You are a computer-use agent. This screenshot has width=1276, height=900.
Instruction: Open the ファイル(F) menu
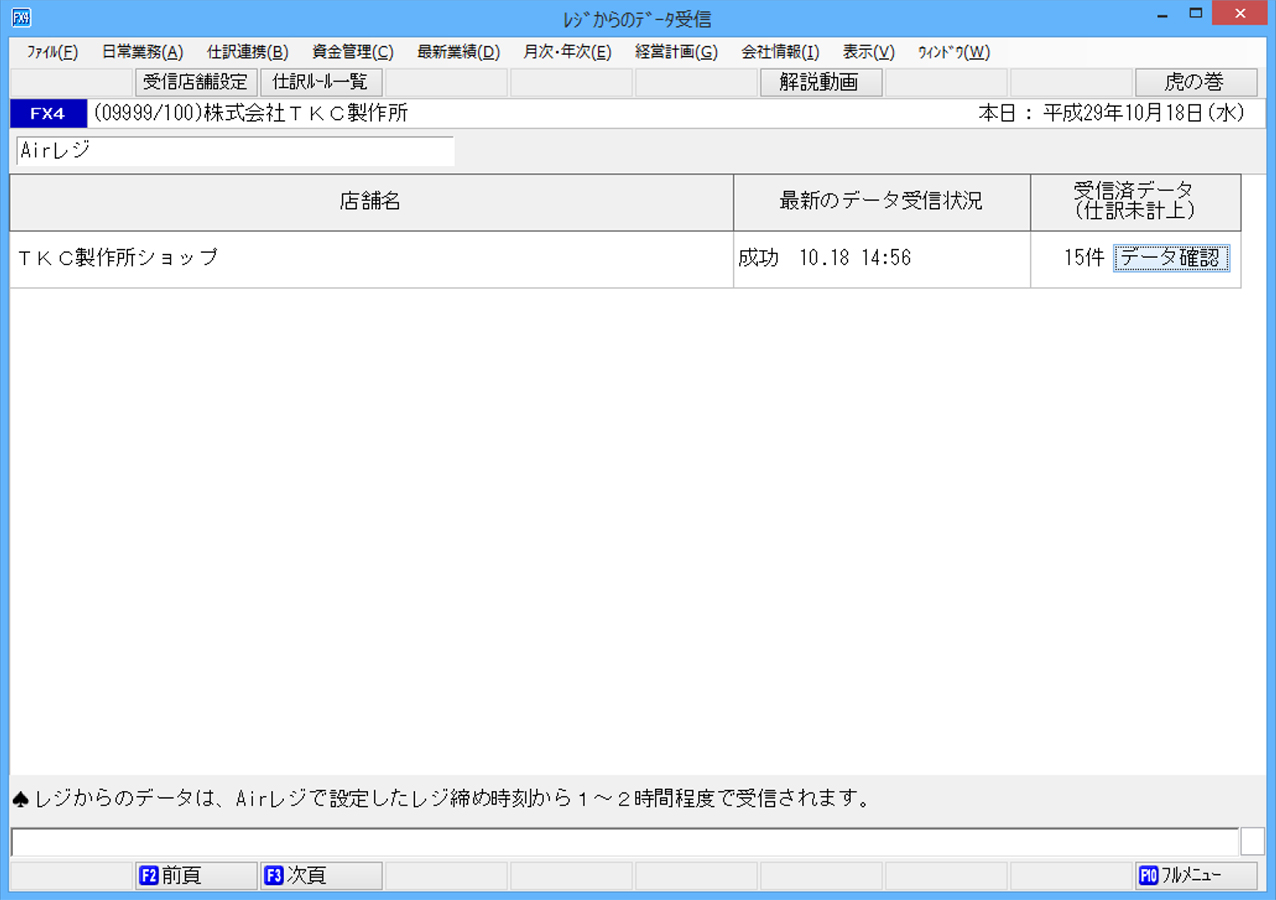(x=52, y=53)
